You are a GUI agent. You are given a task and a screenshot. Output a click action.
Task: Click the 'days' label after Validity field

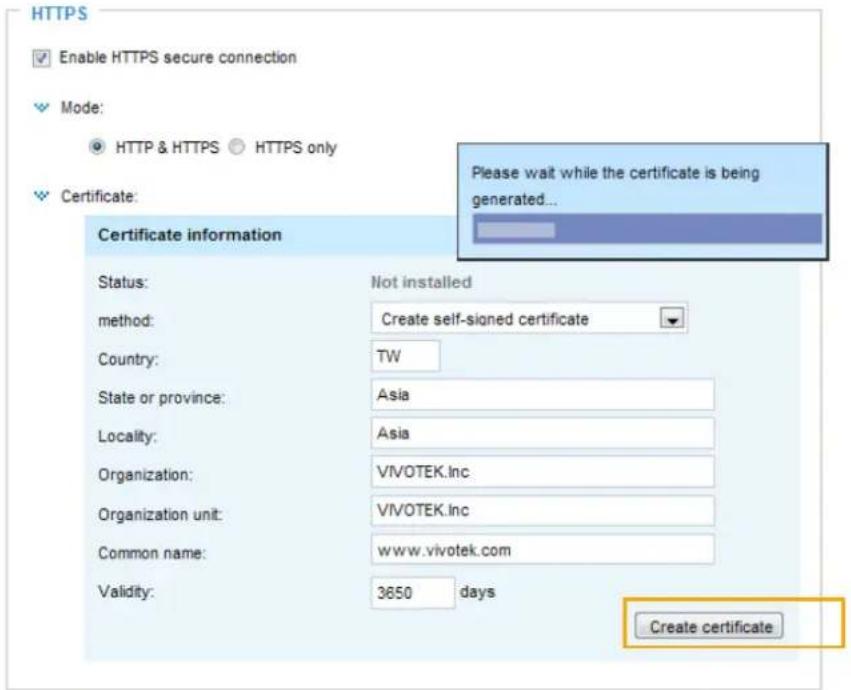tap(478, 592)
